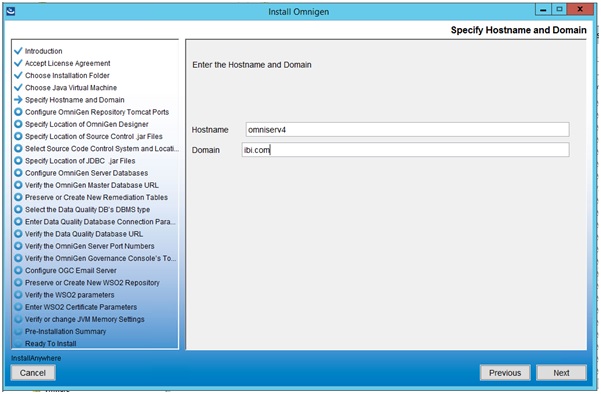Screen dimensions: 601x394
Task: Click the Domain field label
Action: [206, 150]
